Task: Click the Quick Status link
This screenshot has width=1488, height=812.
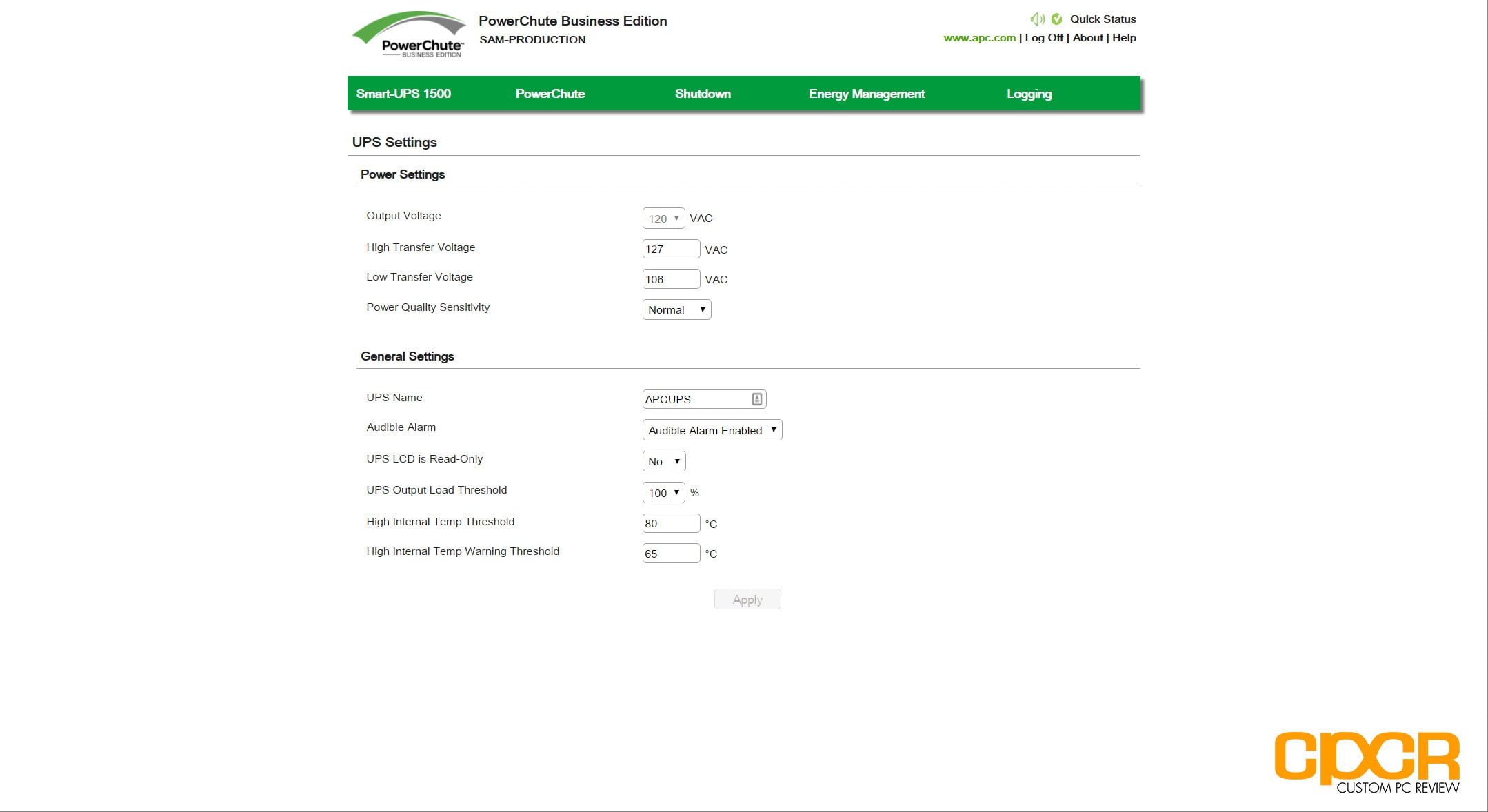Action: [x=1103, y=19]
